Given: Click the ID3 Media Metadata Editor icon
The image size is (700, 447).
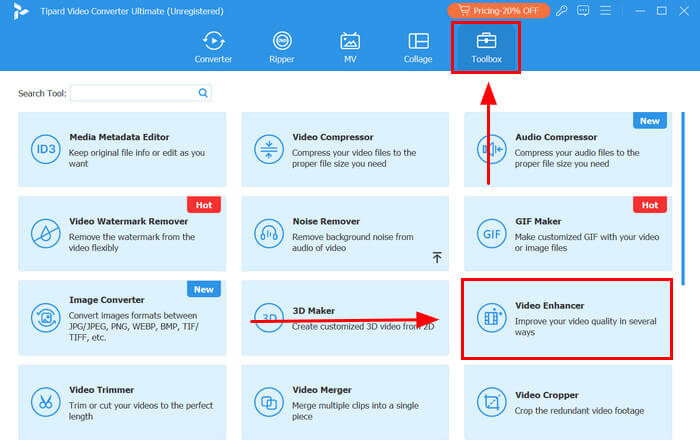Looking at the screenshot, I should tap(46, 150).
